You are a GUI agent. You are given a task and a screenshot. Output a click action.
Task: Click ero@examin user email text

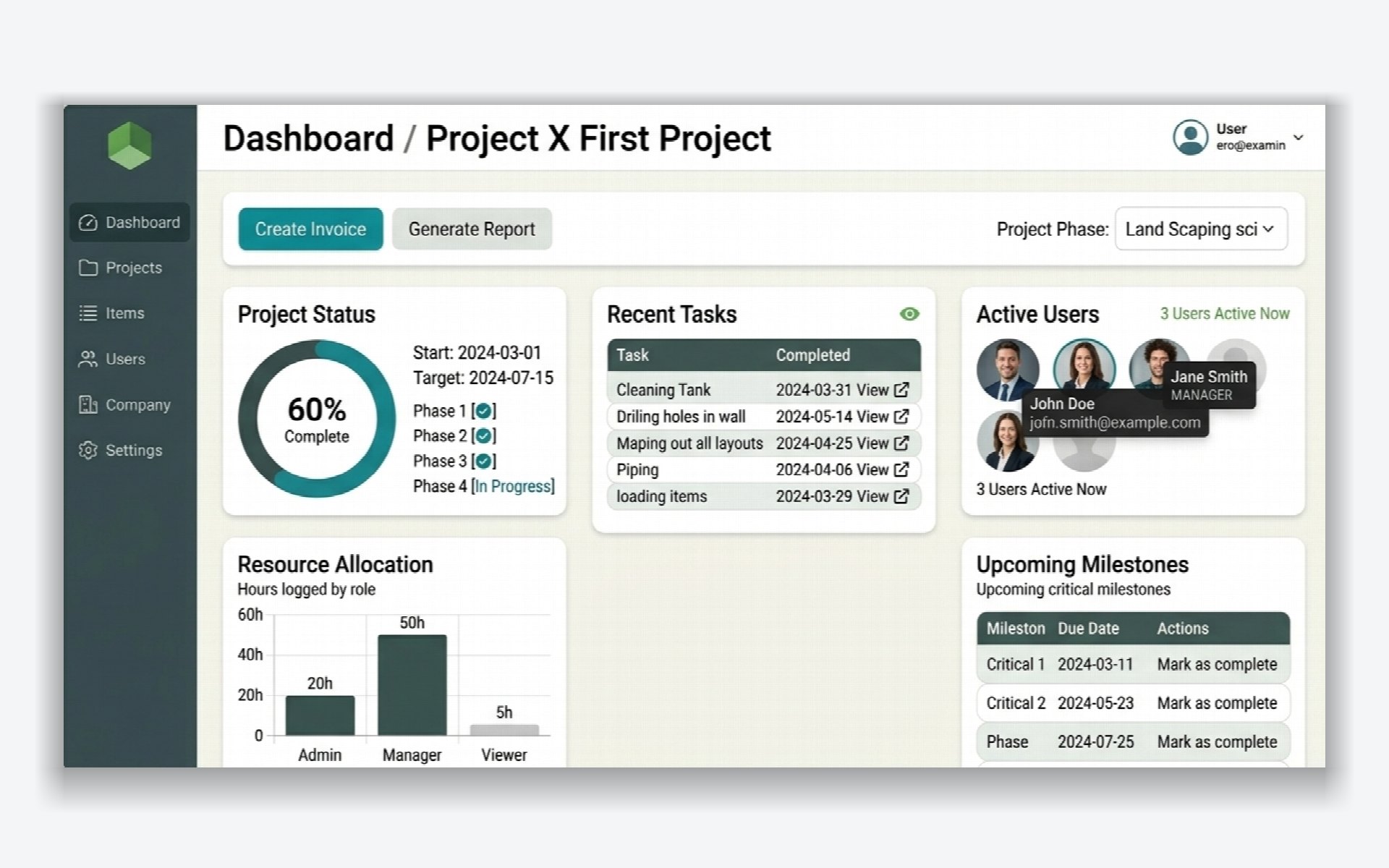(1250, 145)
